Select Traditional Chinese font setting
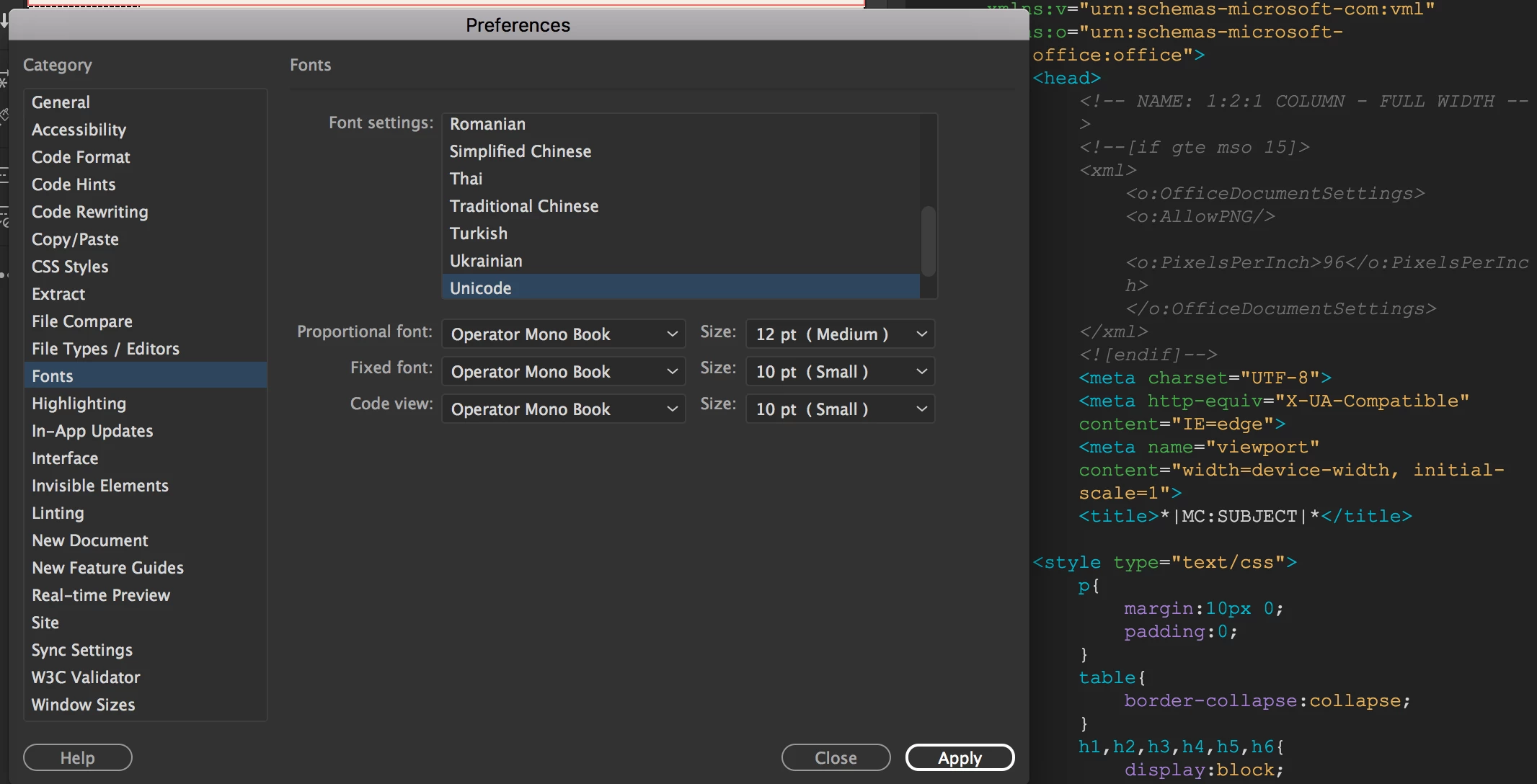 coord(523,206)
